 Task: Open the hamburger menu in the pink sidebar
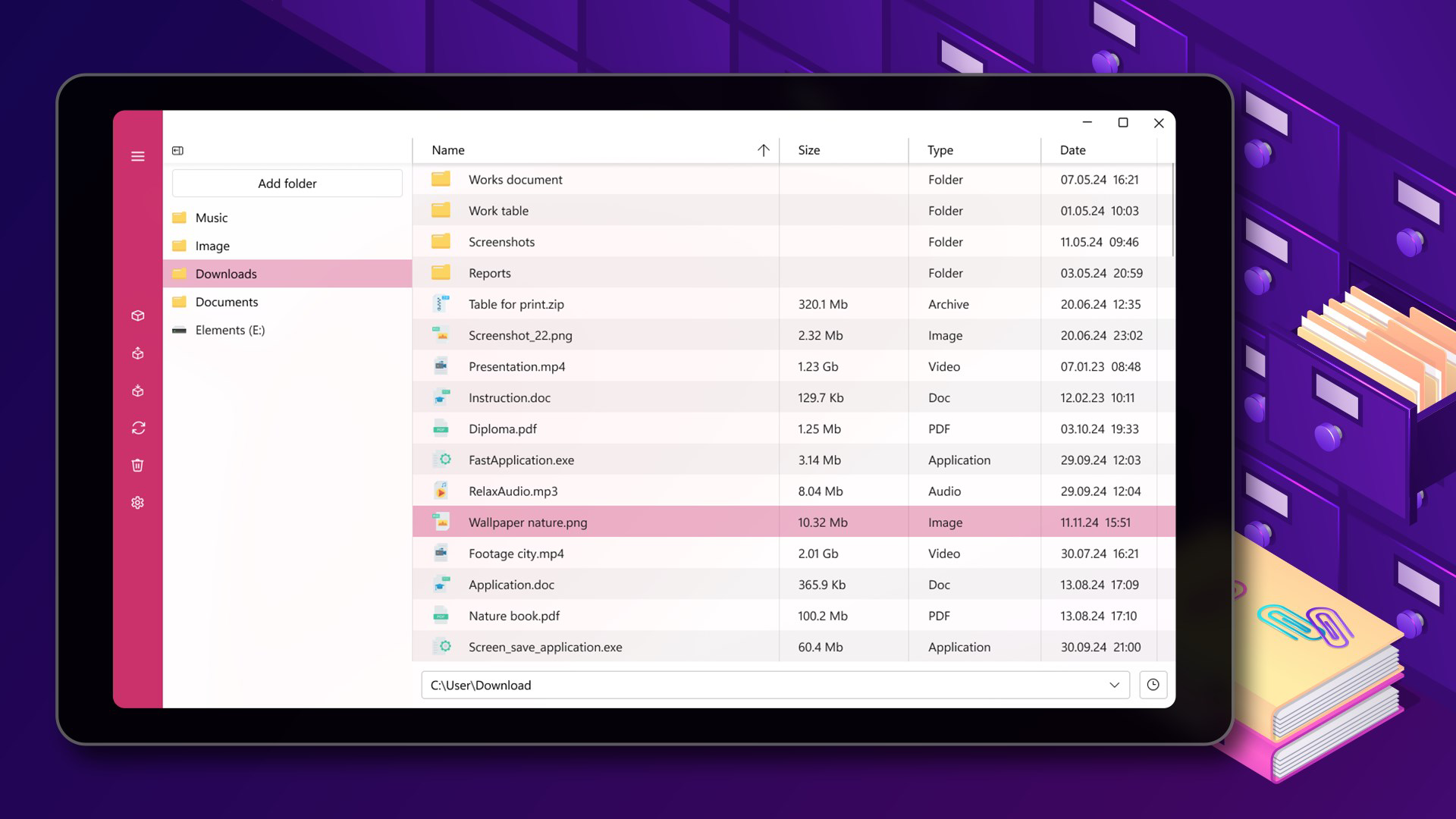click(x=137, y=156)
